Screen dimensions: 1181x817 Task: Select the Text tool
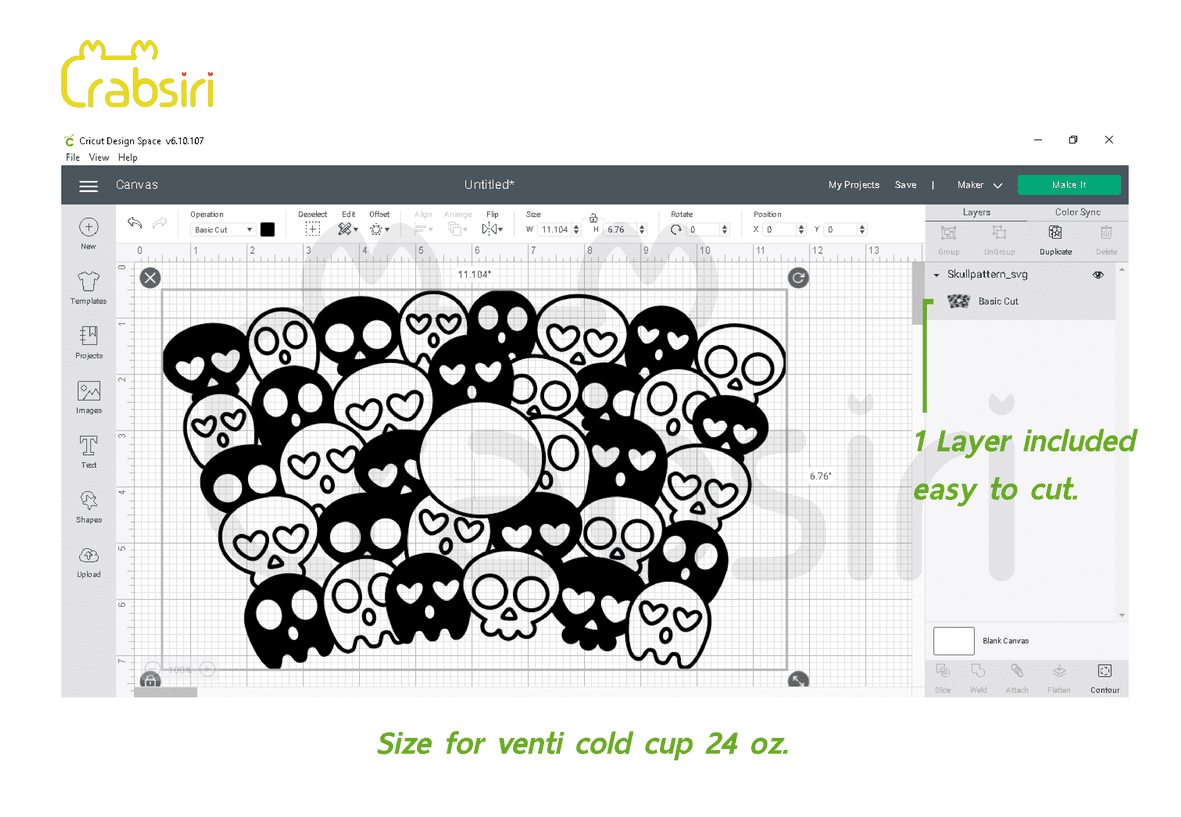click(88, 450)
